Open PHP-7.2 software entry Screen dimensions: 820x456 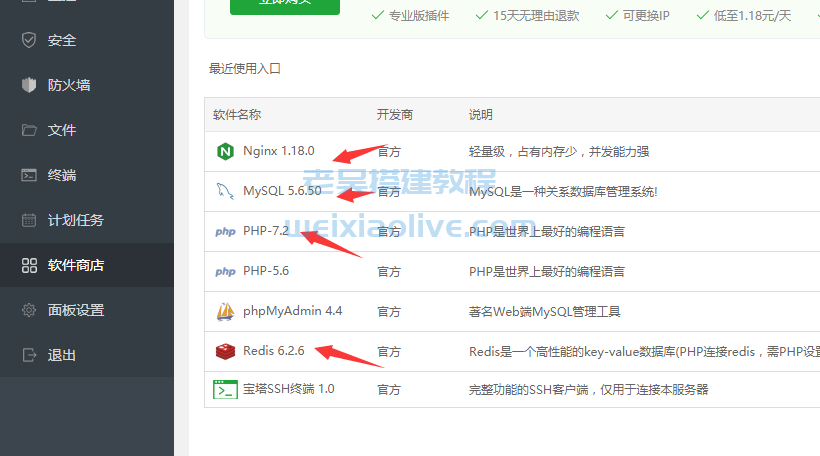pyautogui.click(x=266, y=231)
